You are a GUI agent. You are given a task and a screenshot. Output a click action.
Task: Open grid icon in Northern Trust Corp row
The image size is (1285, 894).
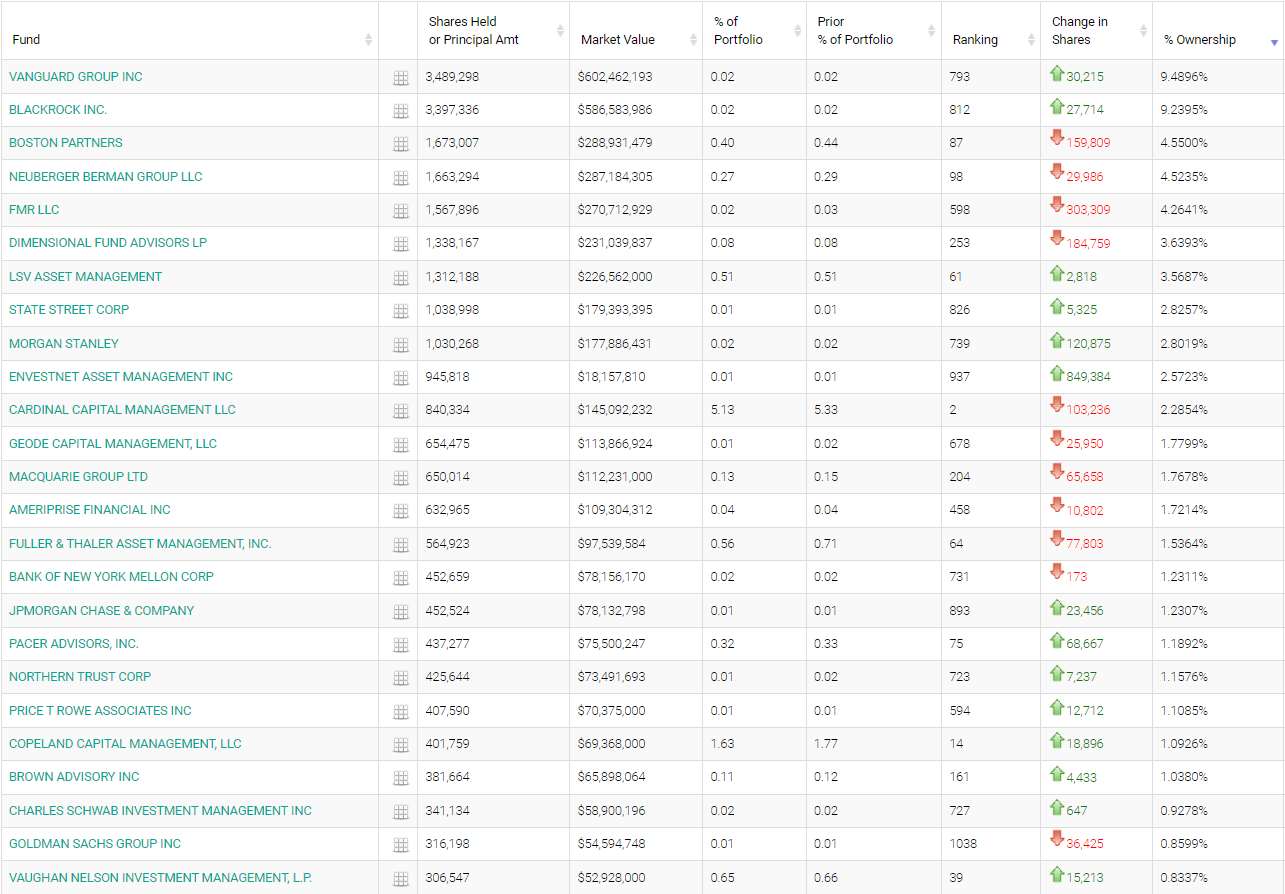click(x=401, y=678)
